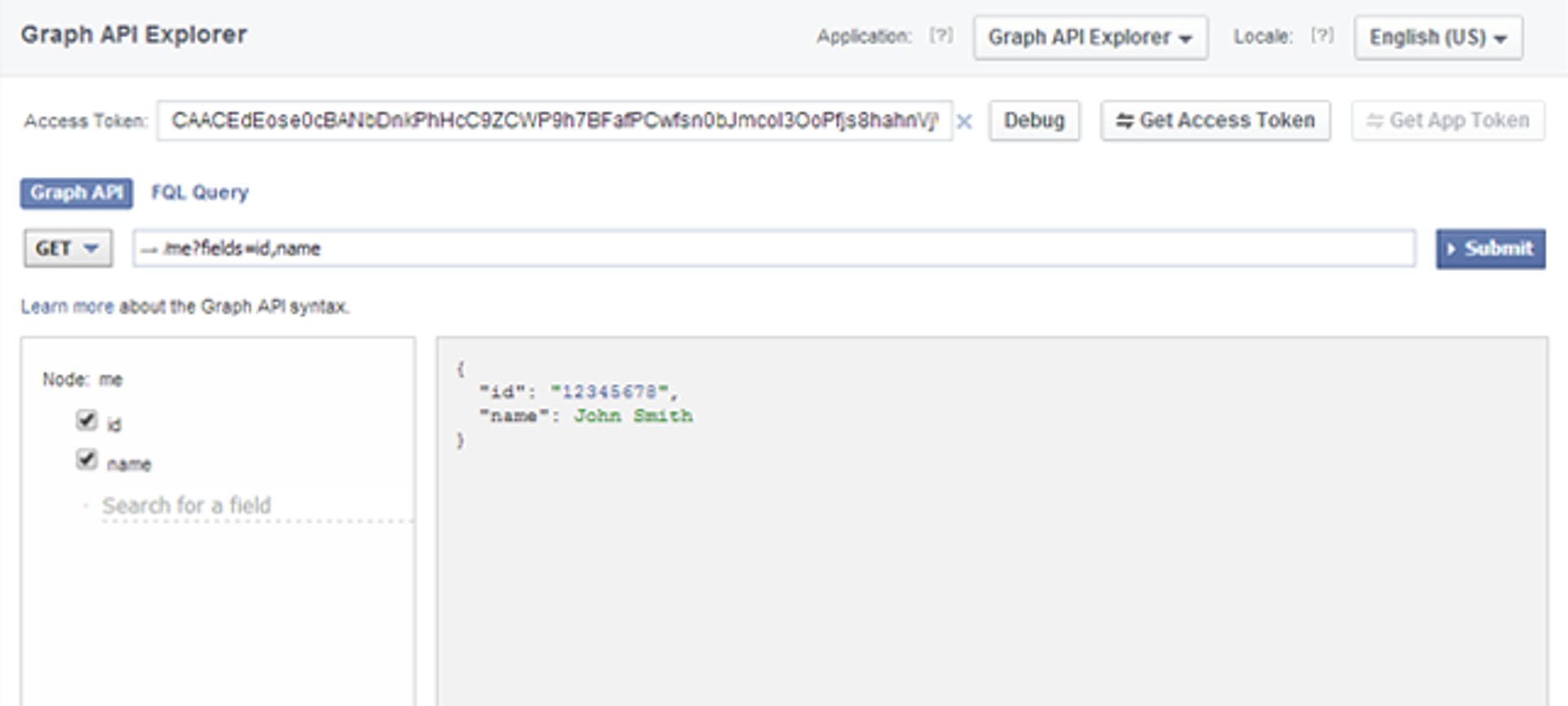Click the "id" key in response
Image resolution: width=1568 pixels, height=706 pixels.
(502, 392)
